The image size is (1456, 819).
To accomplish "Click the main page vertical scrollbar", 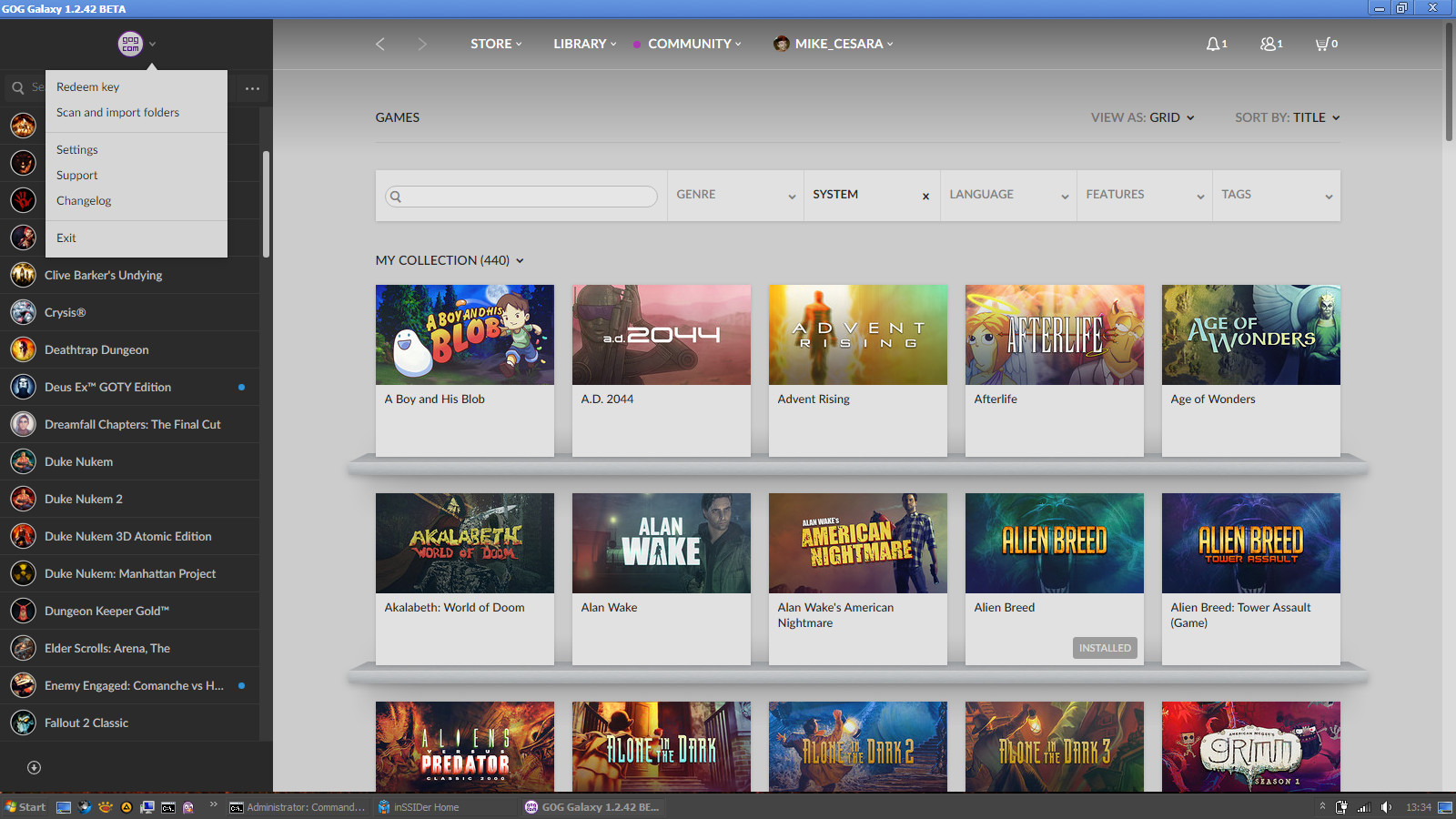I will (x=1449, y=82).
